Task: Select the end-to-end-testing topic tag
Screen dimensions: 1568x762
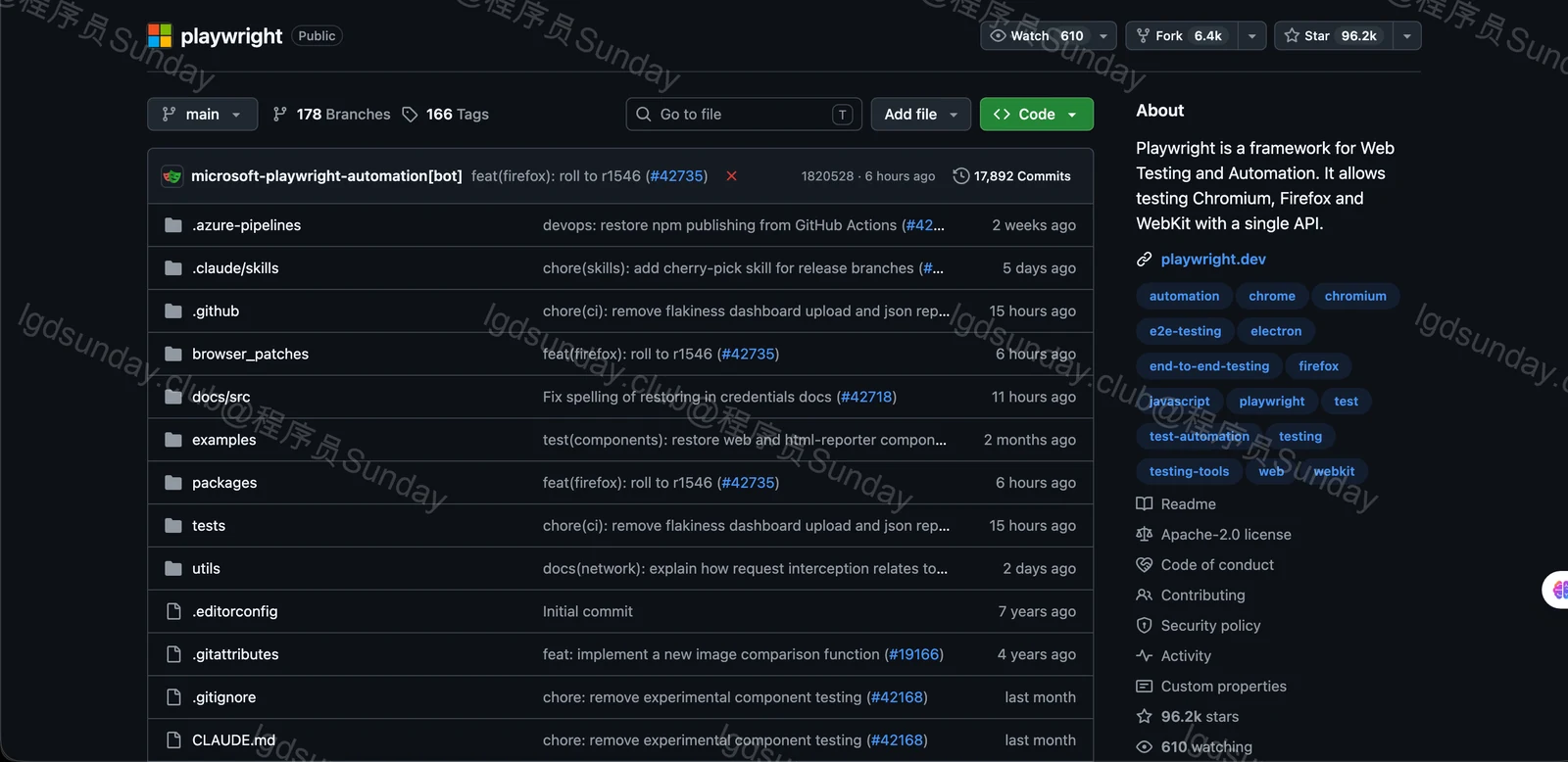Action: pyautogui.click(x=1209, y=366)
